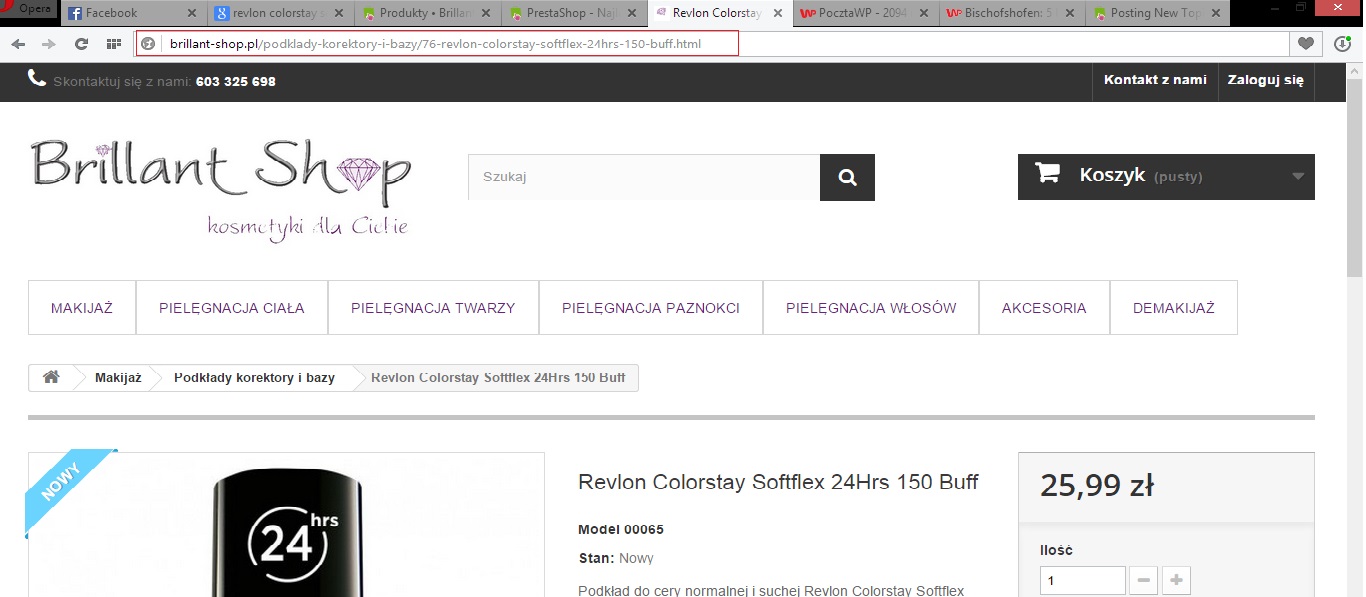The image size is (1366, 597).
Task: Click the Revlon product image
Action: point(286,525)
